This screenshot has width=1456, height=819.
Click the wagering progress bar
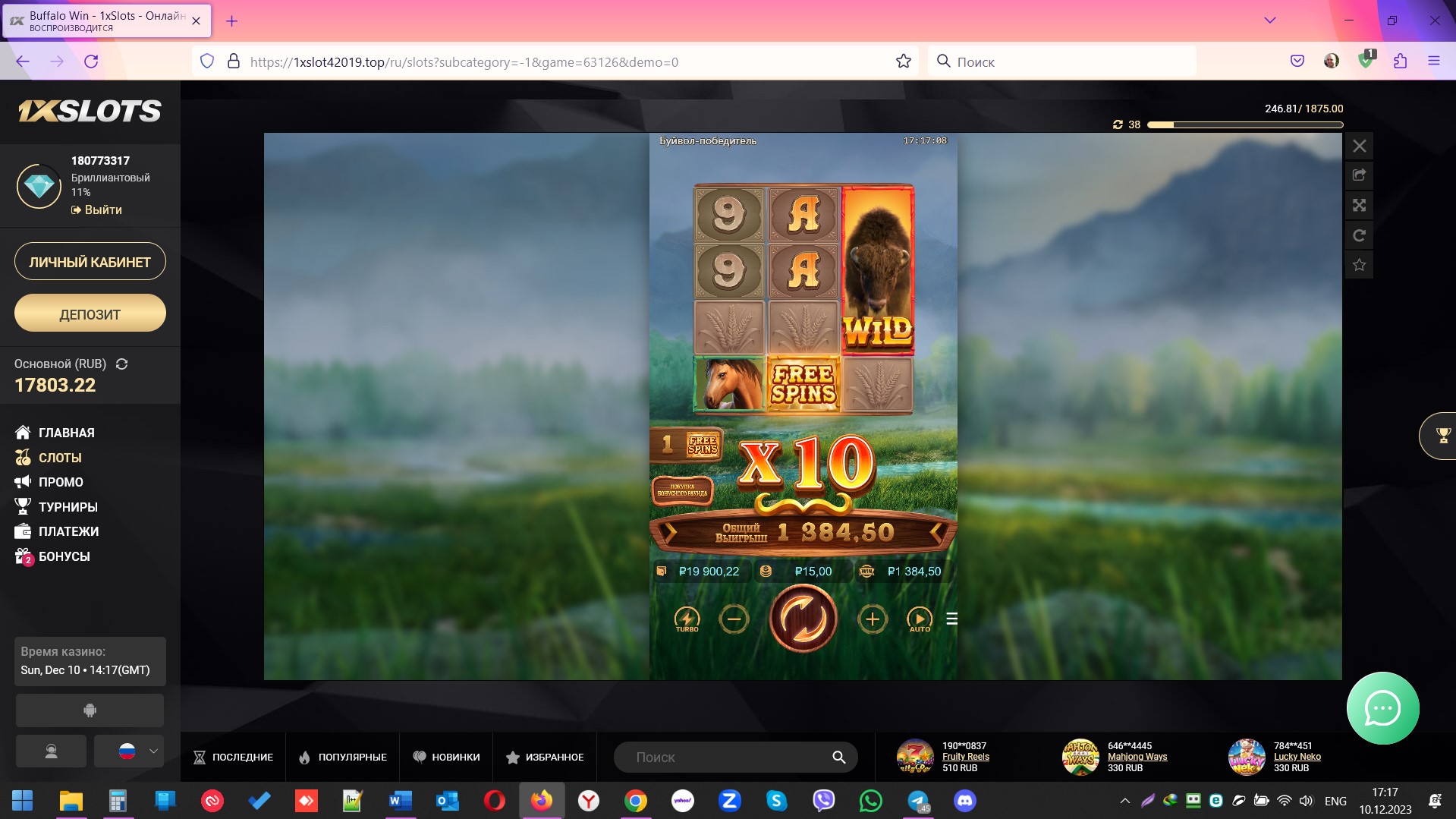pyautogui.click(x=1245, y=124)
